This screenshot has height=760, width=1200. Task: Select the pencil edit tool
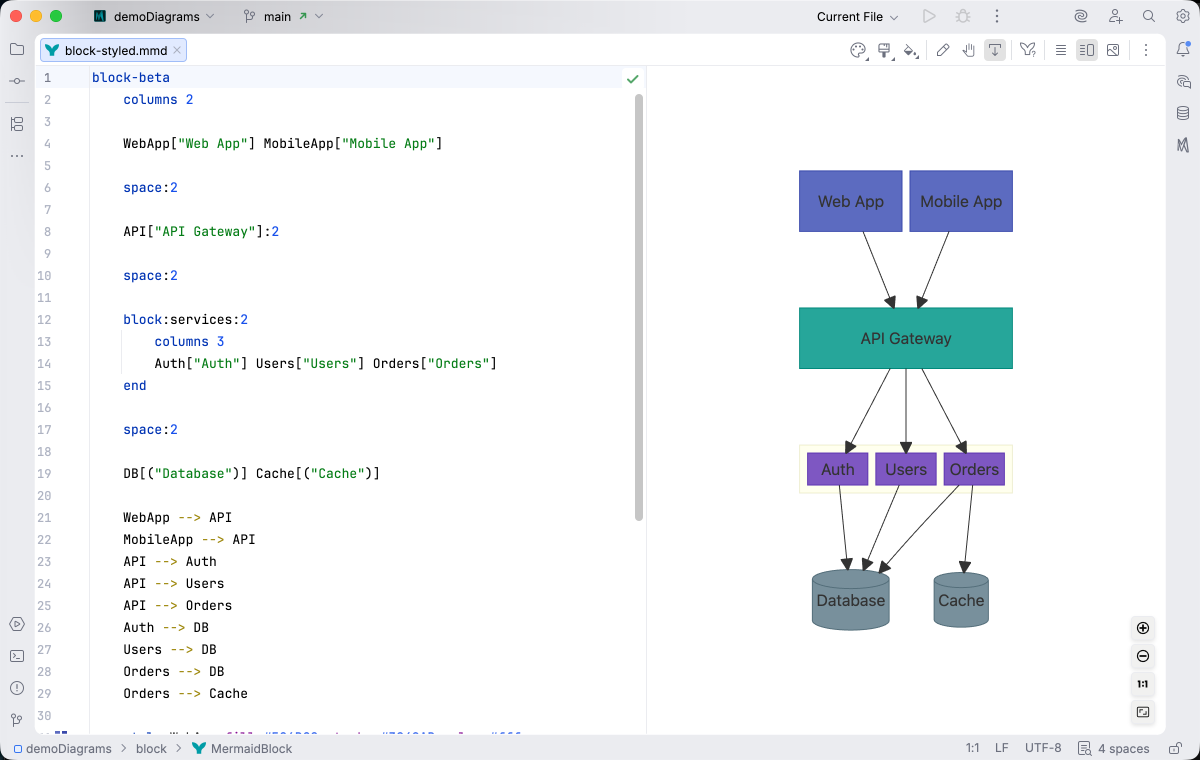point(943,50)
